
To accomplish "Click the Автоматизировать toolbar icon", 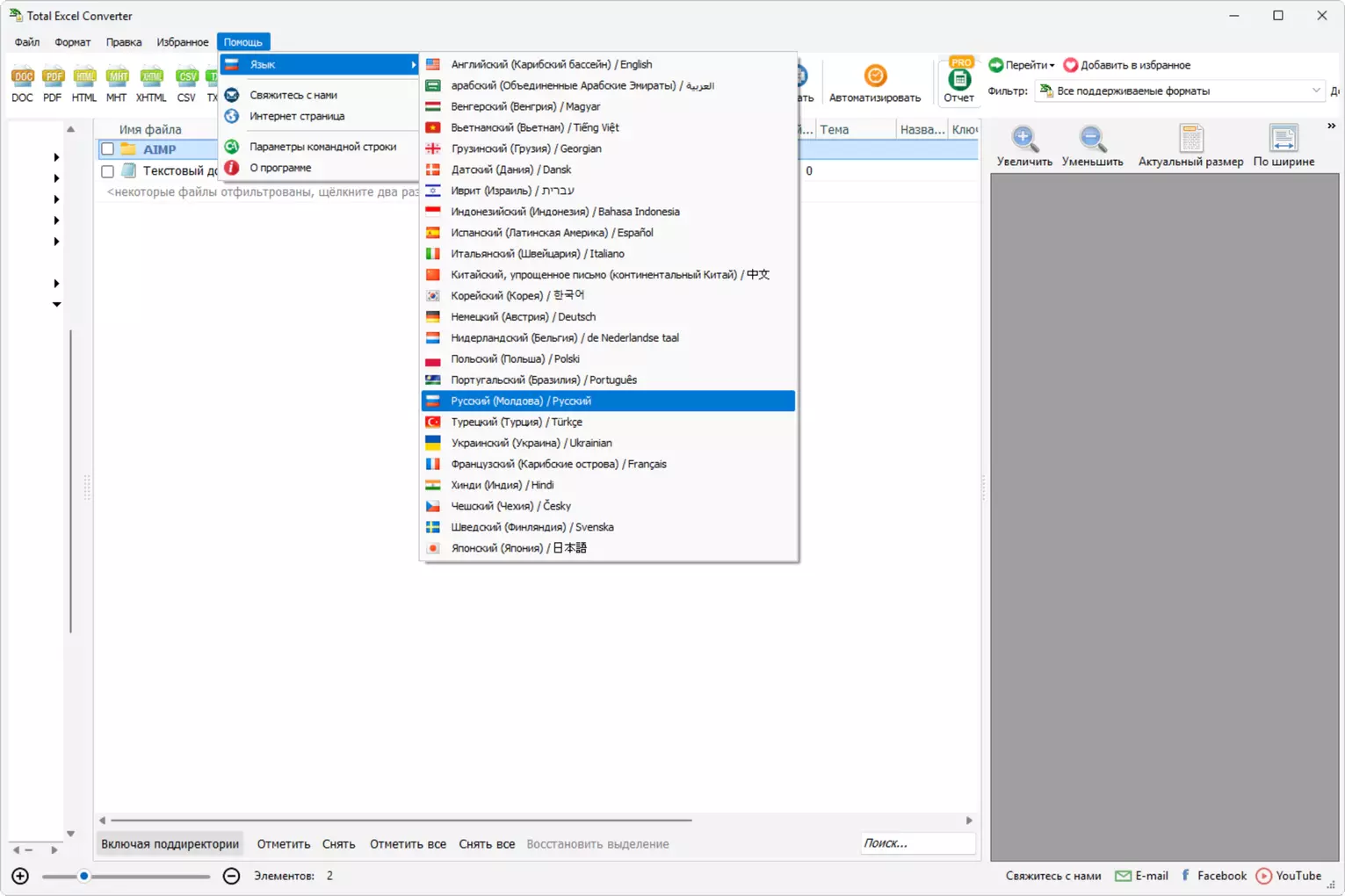I will 875,76.
